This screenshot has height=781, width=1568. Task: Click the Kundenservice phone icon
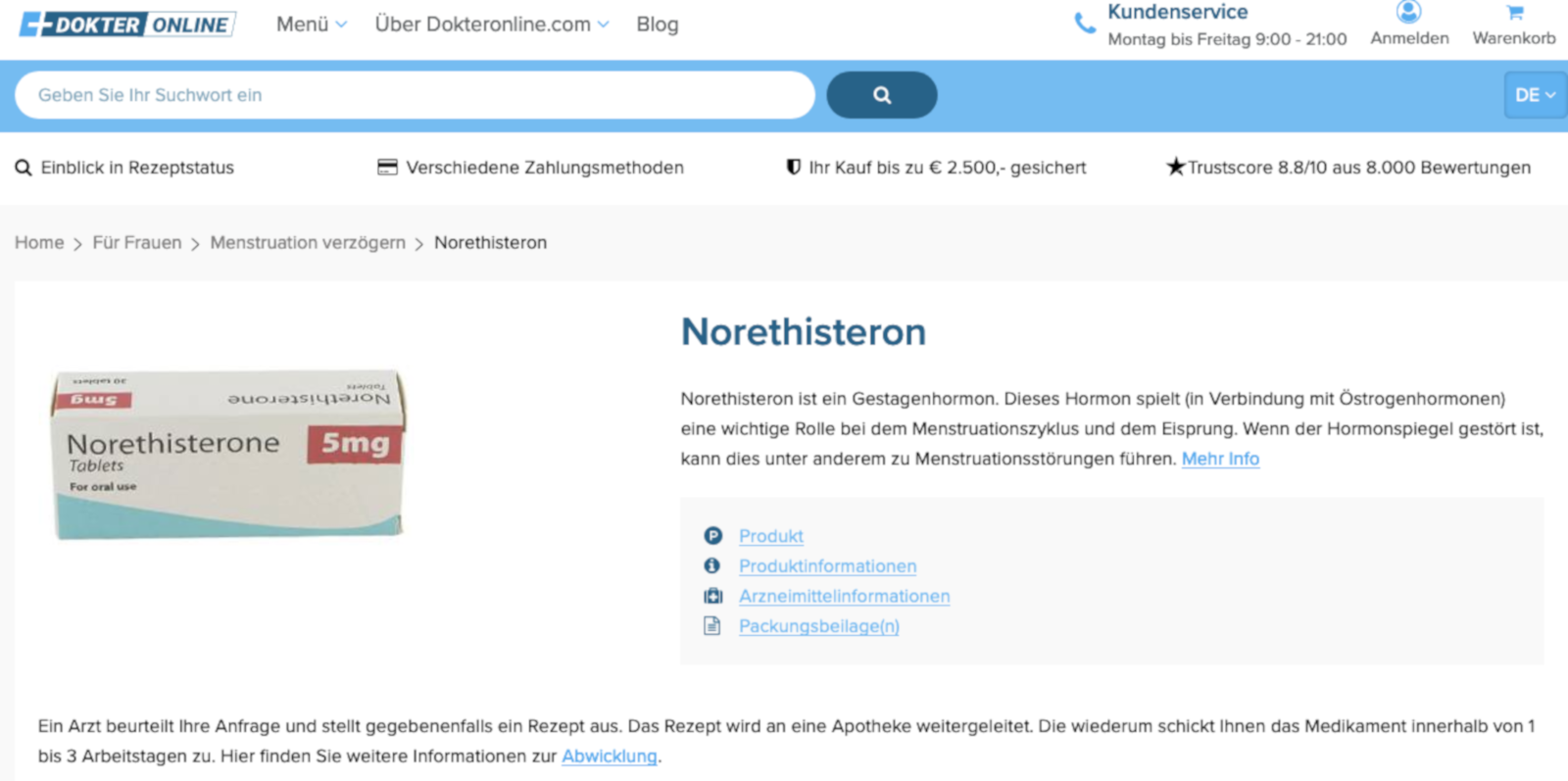pos(1085,24)
